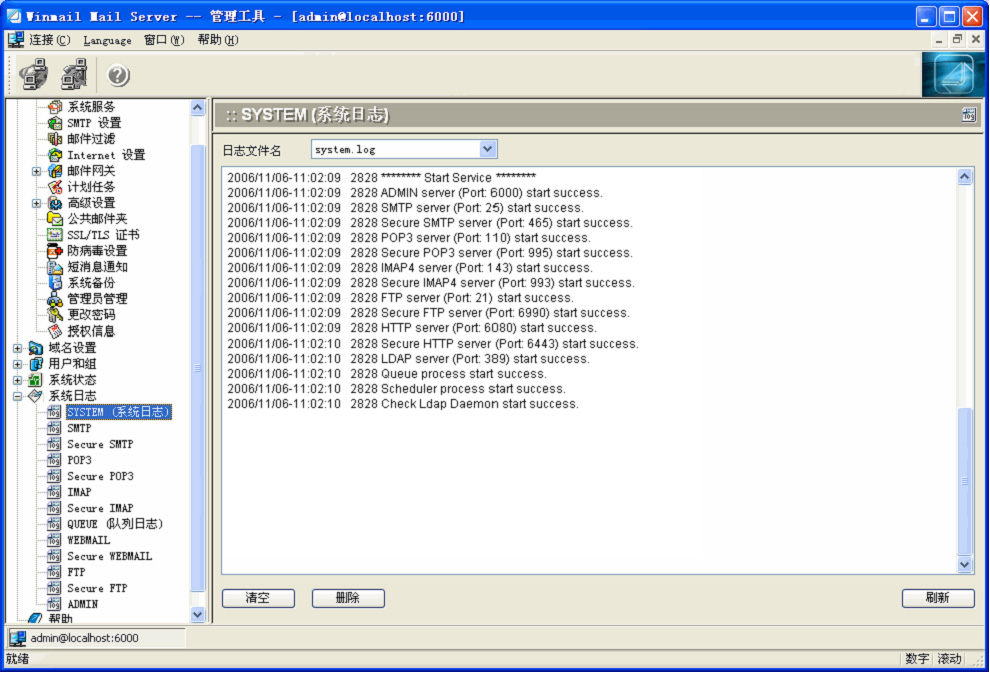Expand the 用户和组 tree node

[x=18, y=364]
